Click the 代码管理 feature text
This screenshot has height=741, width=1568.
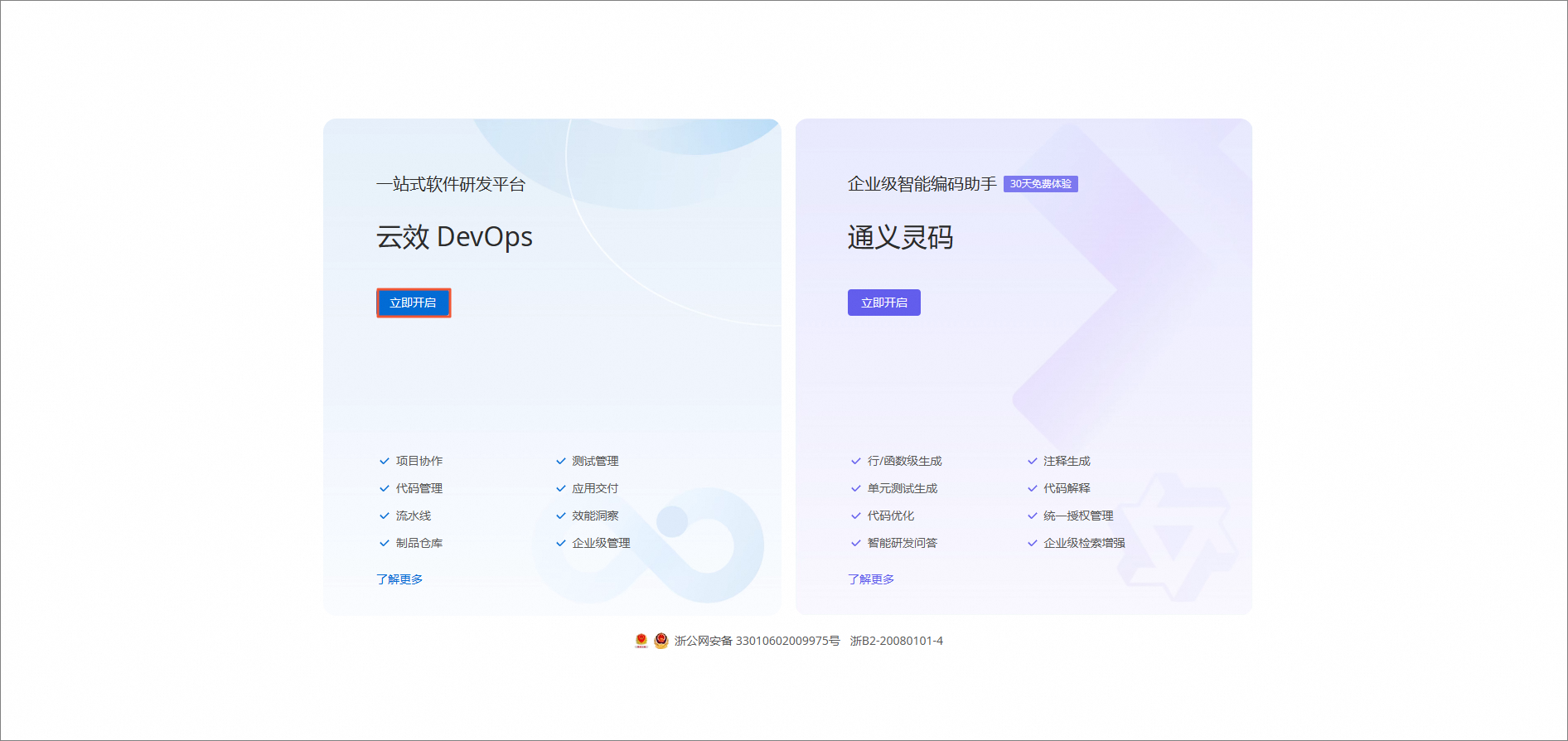(x=419, y=488)
